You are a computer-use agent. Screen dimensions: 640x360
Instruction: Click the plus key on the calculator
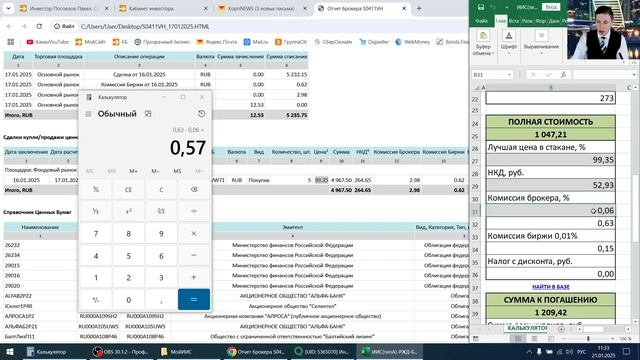click(x=194, y=278)
